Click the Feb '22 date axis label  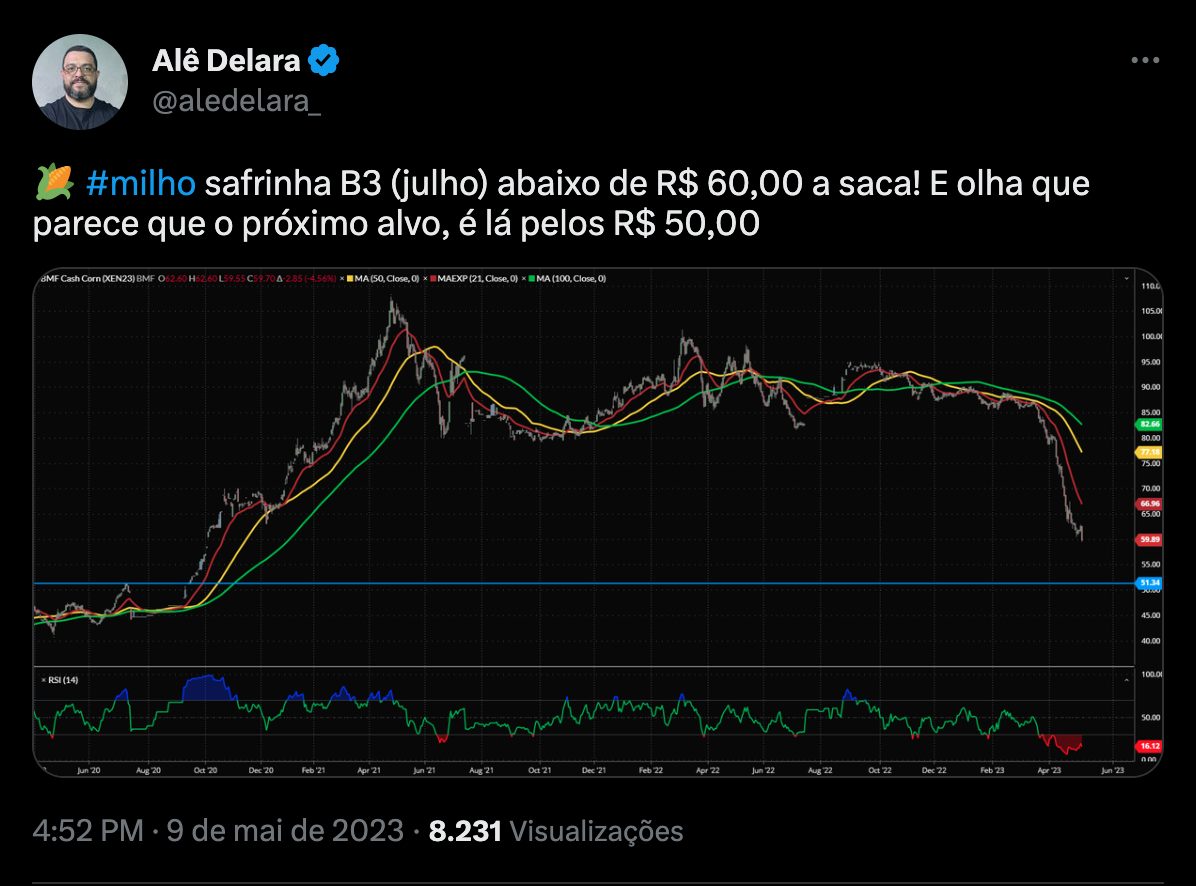651,770
